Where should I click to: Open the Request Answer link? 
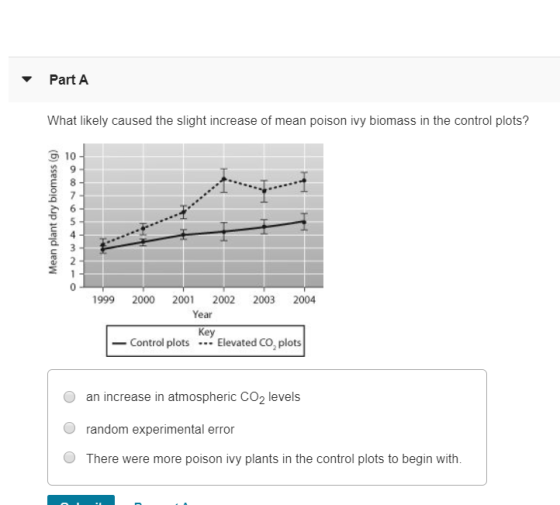click(161, 502)
